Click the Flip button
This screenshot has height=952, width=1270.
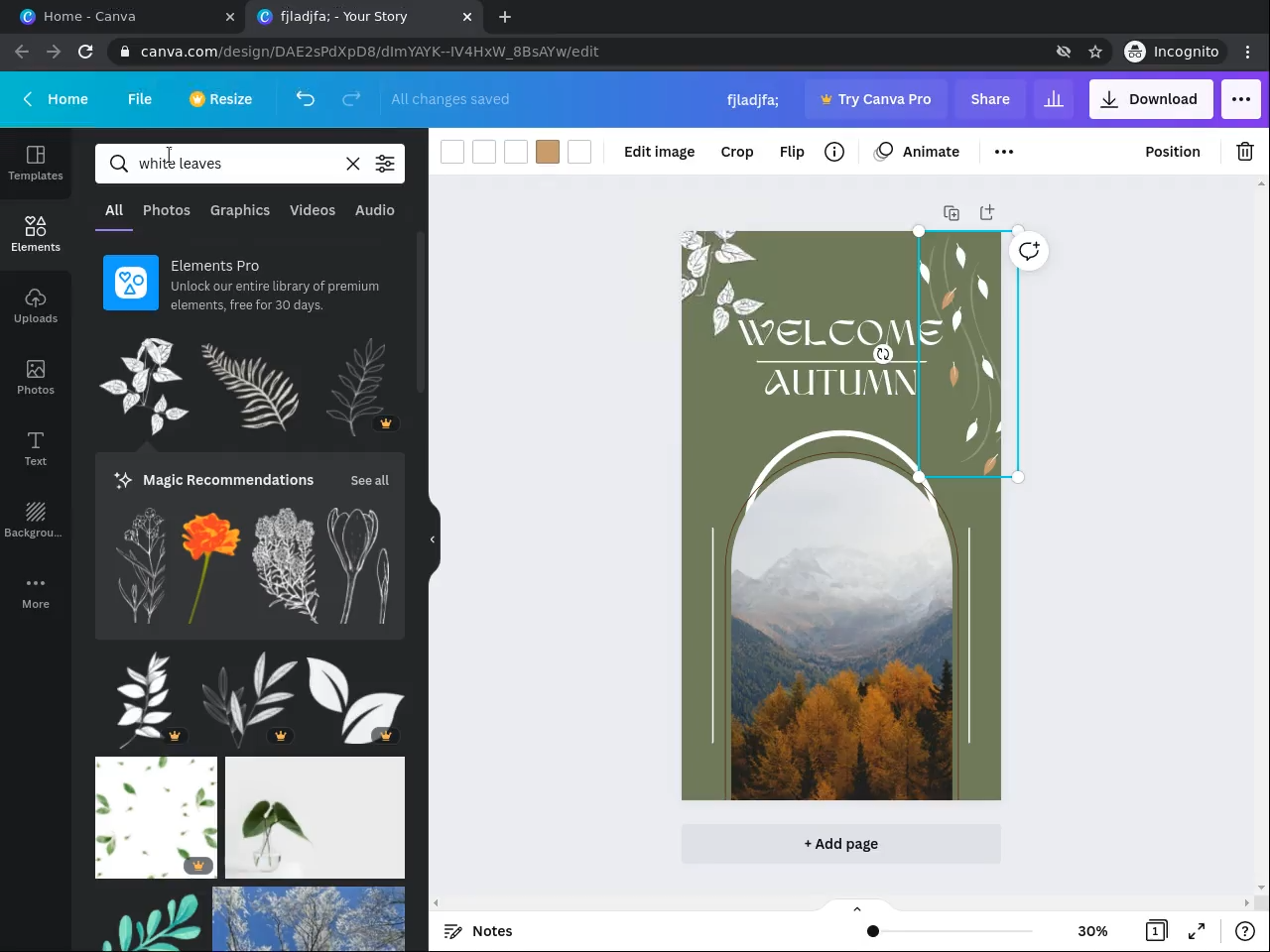pos(792,152)
